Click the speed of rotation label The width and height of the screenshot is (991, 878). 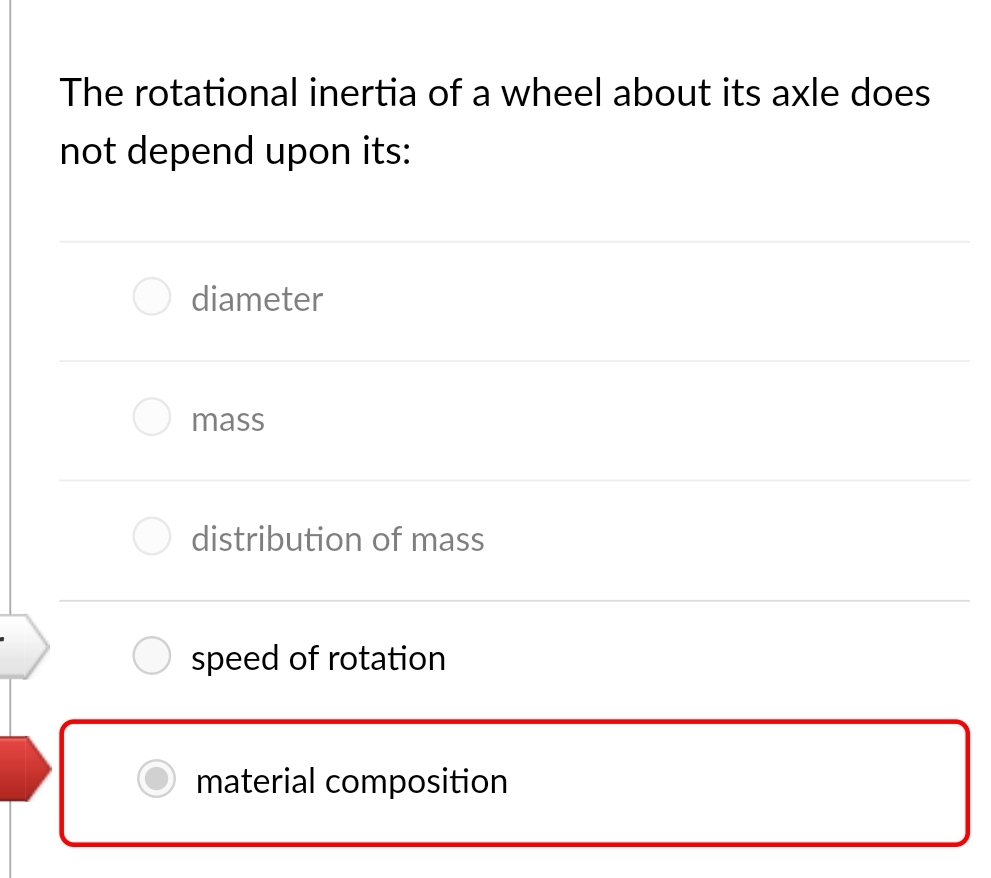[x=318, y=658]
